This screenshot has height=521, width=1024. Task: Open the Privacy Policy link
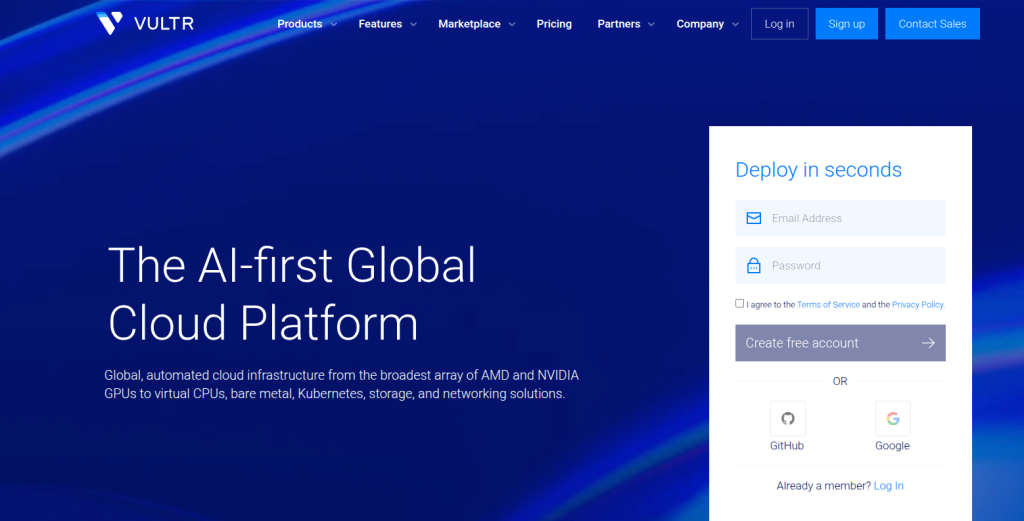(x=918, y=304)
